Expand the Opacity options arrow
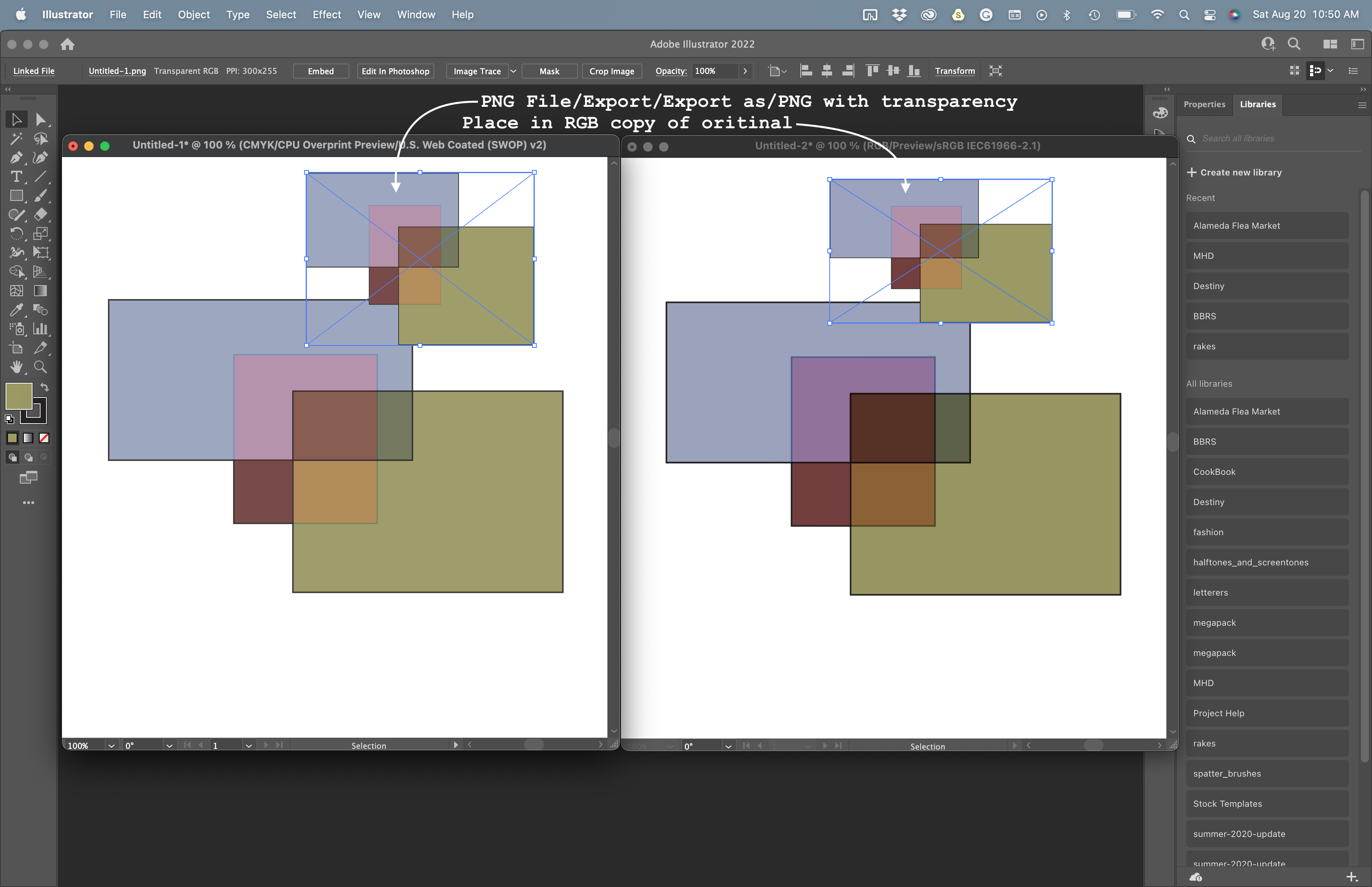 point(746,70)
